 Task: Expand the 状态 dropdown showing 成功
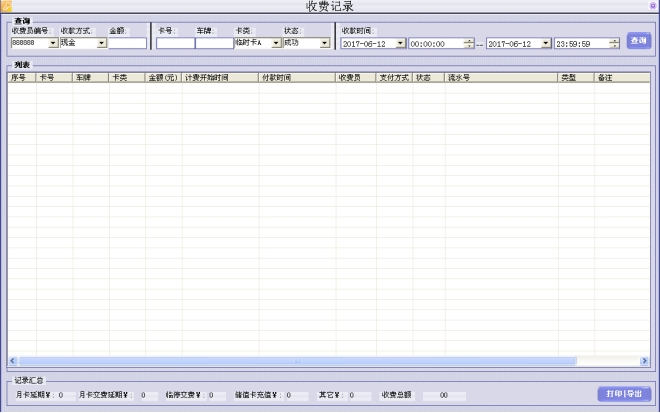pyautogui.click(x=324, y=43)
